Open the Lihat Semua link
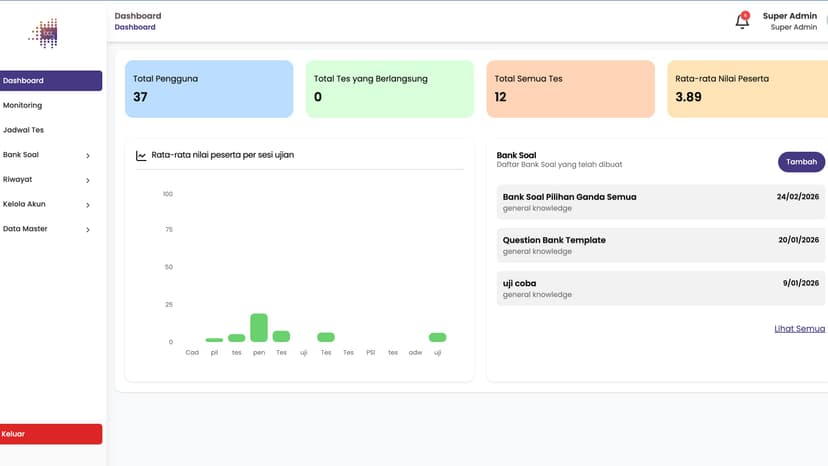This screenshot has width=828, height=466. click(799, 329)
